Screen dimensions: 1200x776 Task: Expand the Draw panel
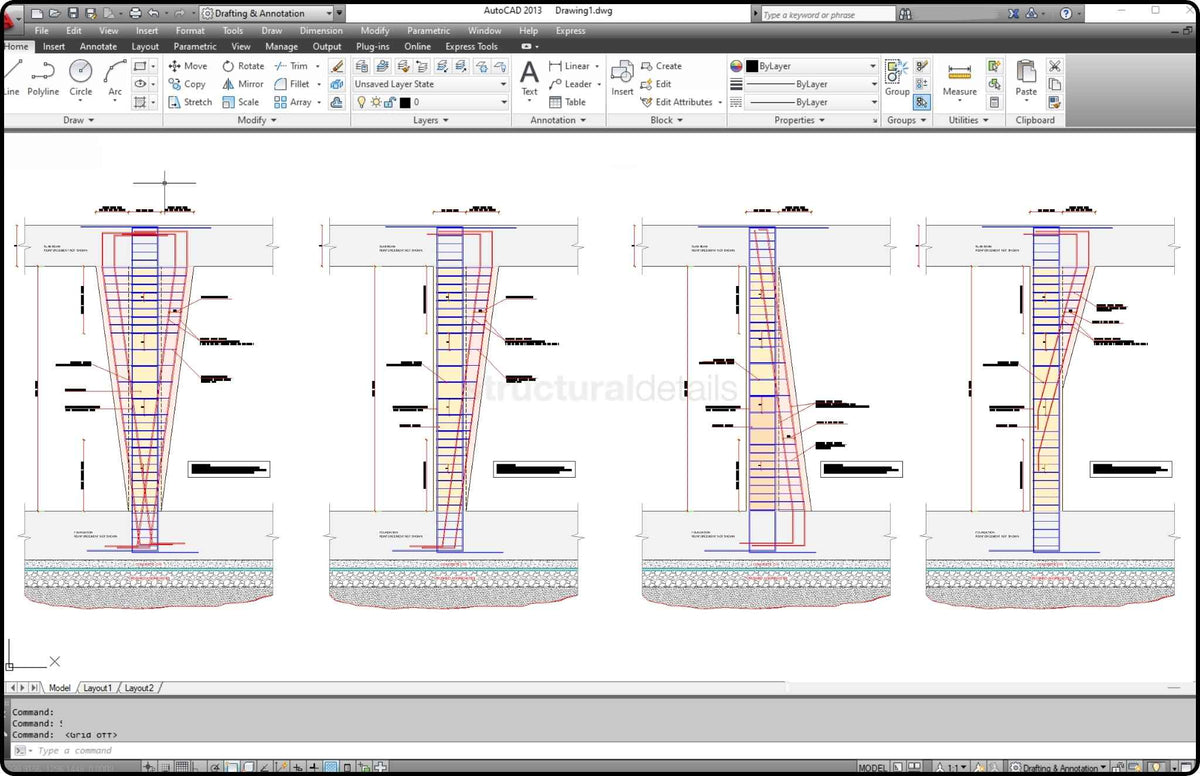79,120
